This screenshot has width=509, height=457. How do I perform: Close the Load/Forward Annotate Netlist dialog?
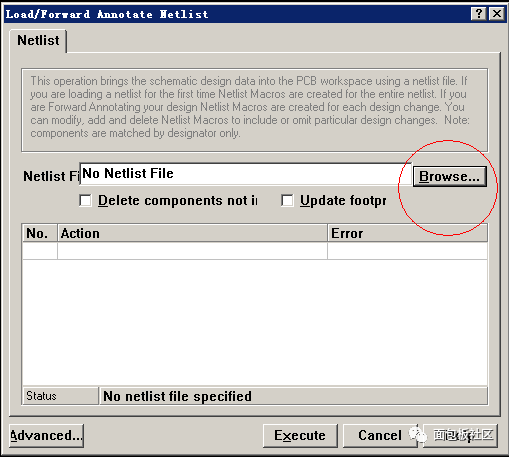click(x=497, y=14)
